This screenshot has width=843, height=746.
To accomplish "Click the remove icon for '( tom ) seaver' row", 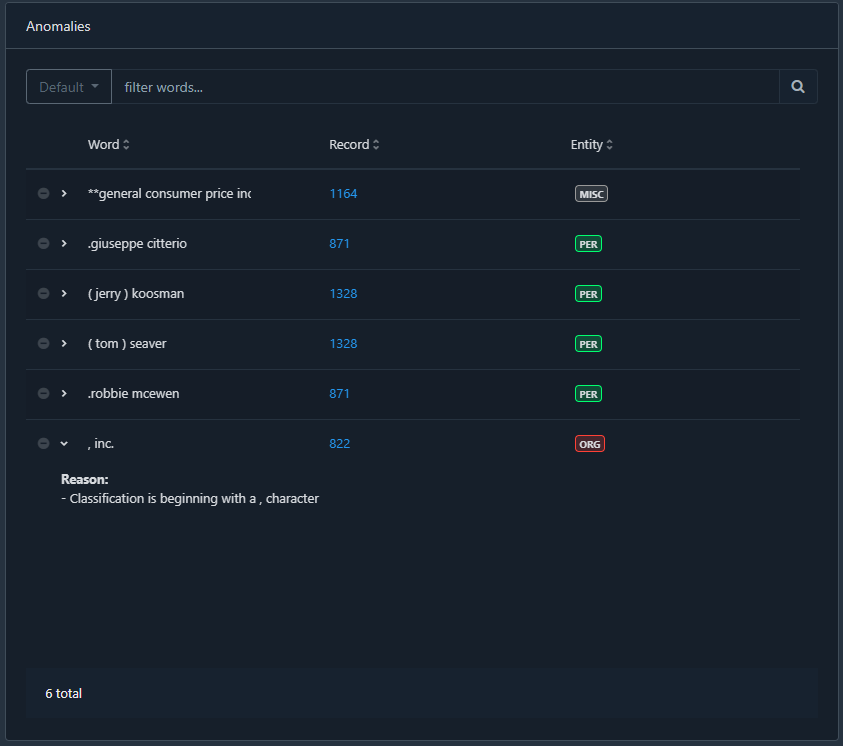I will 43,344.
